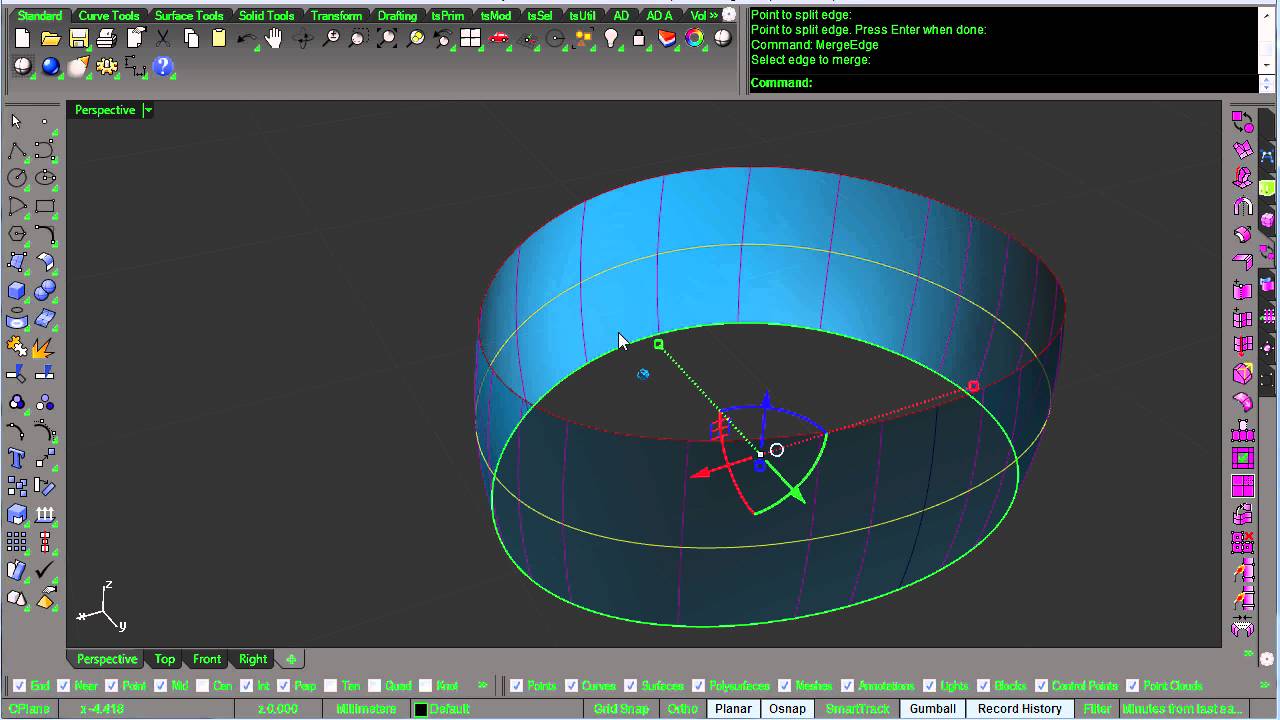Select the Text tool in sidebar
Screen dimensions: 1280x720
[17, 458]
